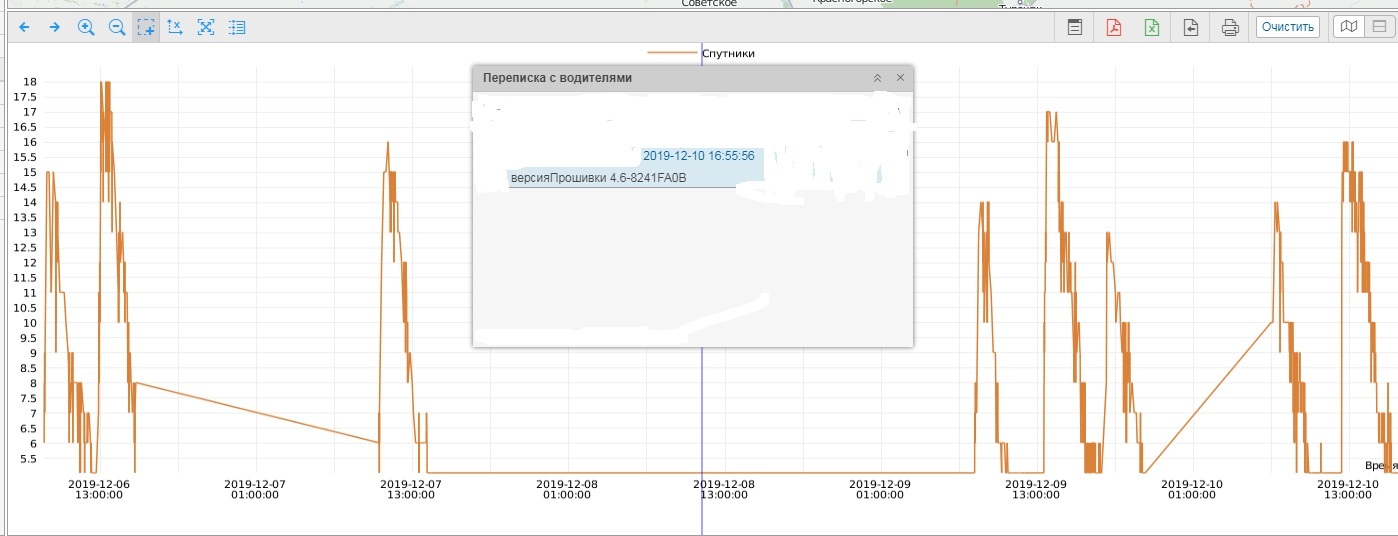Toggle the chart legend list icon
Viewport: 1398px width, 536px height.
coord(237,27)
